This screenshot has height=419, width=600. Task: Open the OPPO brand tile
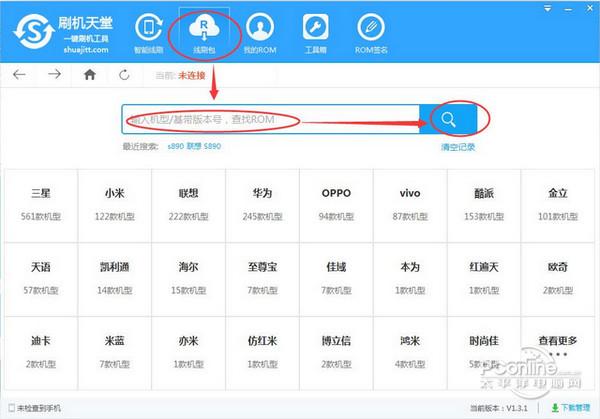pos(336,205)
